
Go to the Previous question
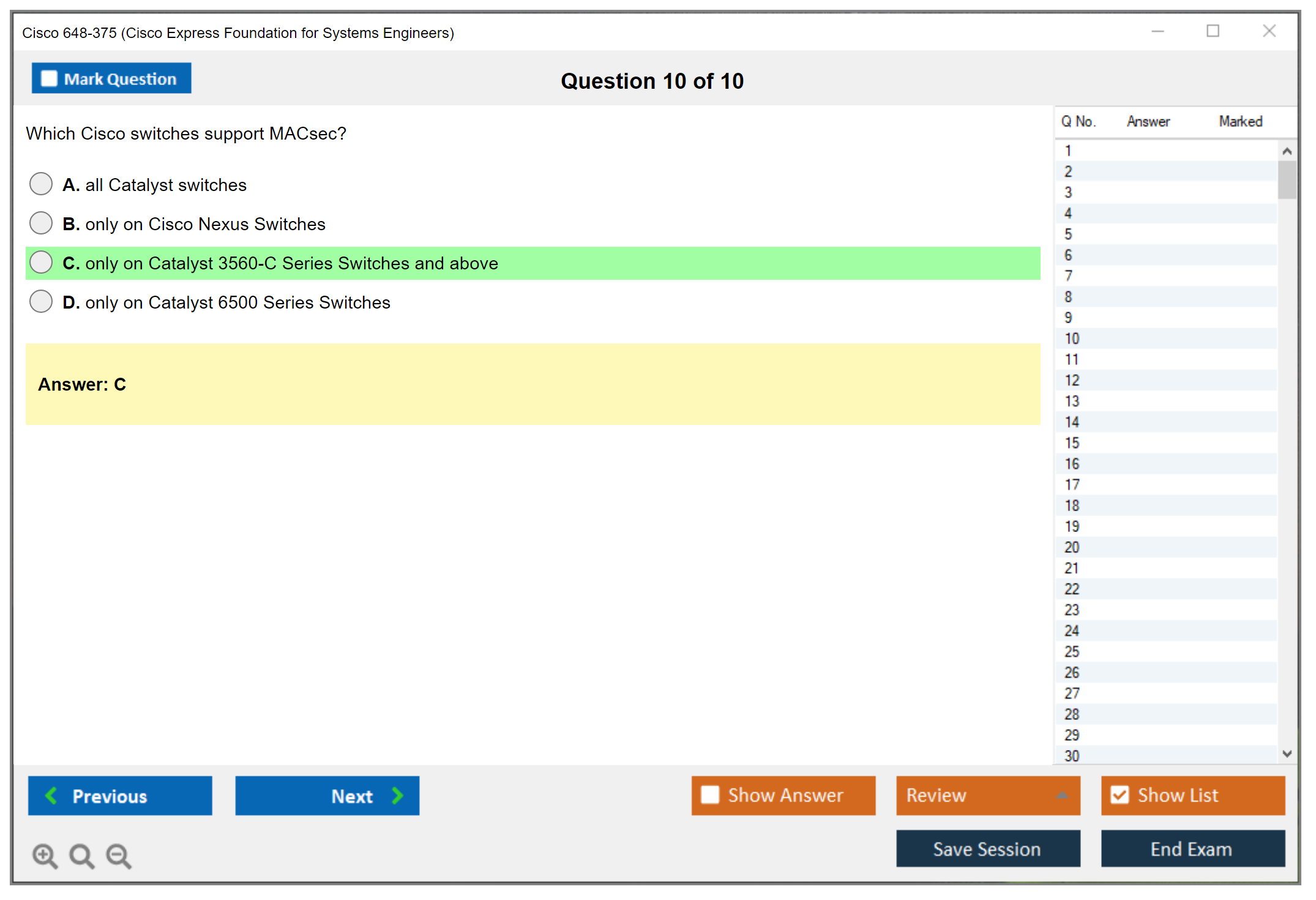click(x=120, y=796)
